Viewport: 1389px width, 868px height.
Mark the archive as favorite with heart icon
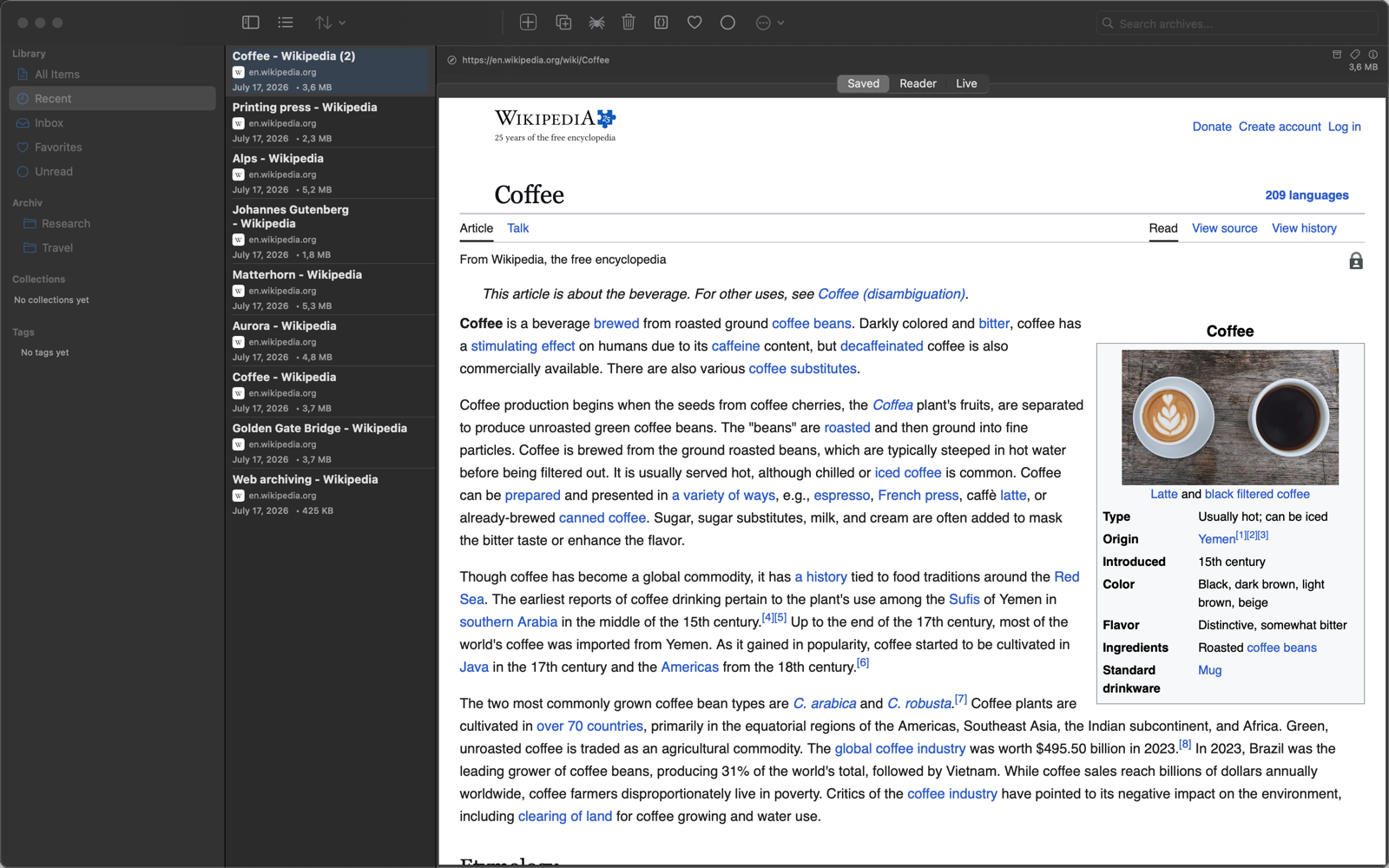pyautogui.click(x=694, y=23)
